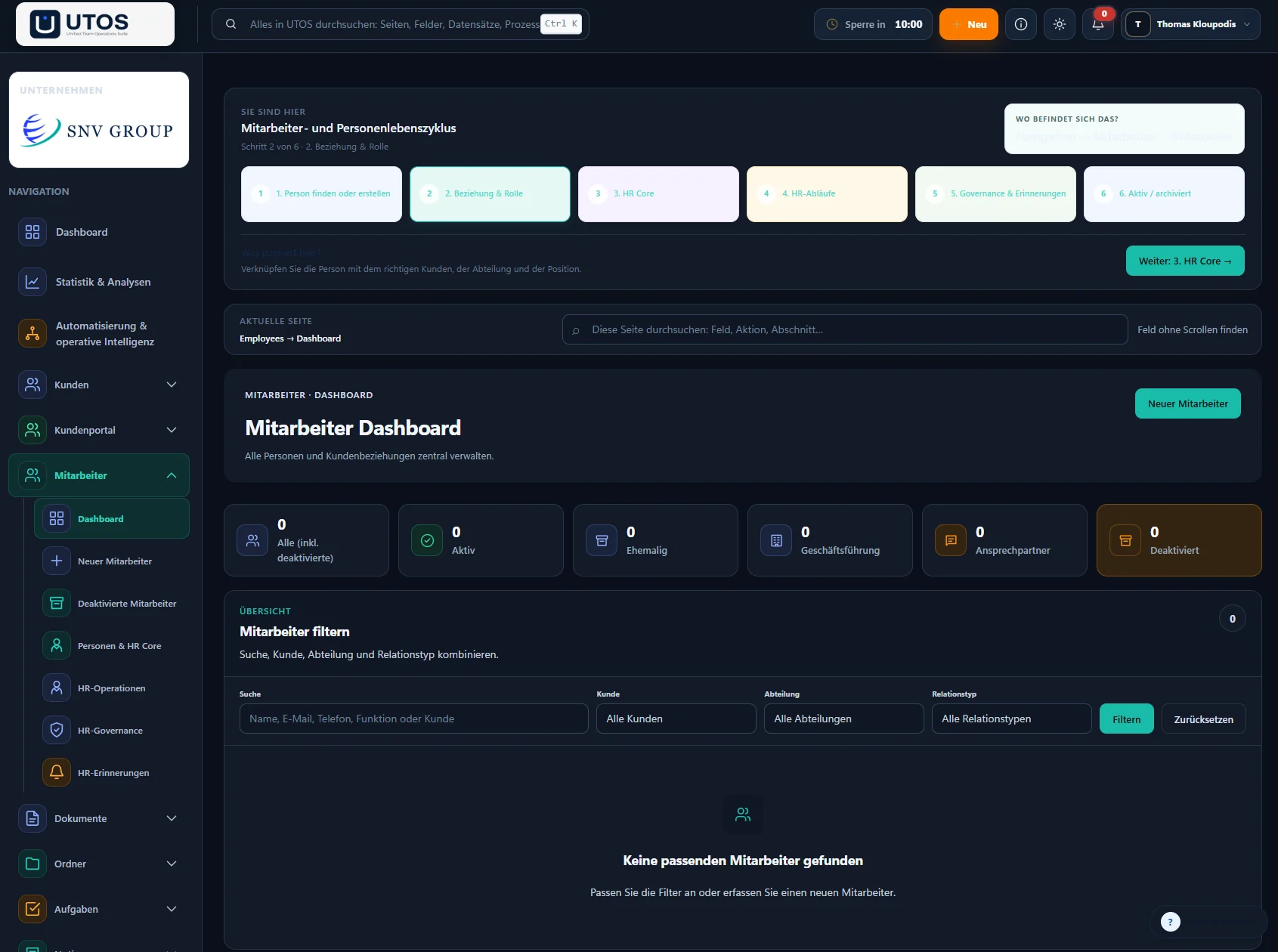
Task: Click Wo befindet sich das? card
Action: pyautogui.click(x=1125, y=128)
